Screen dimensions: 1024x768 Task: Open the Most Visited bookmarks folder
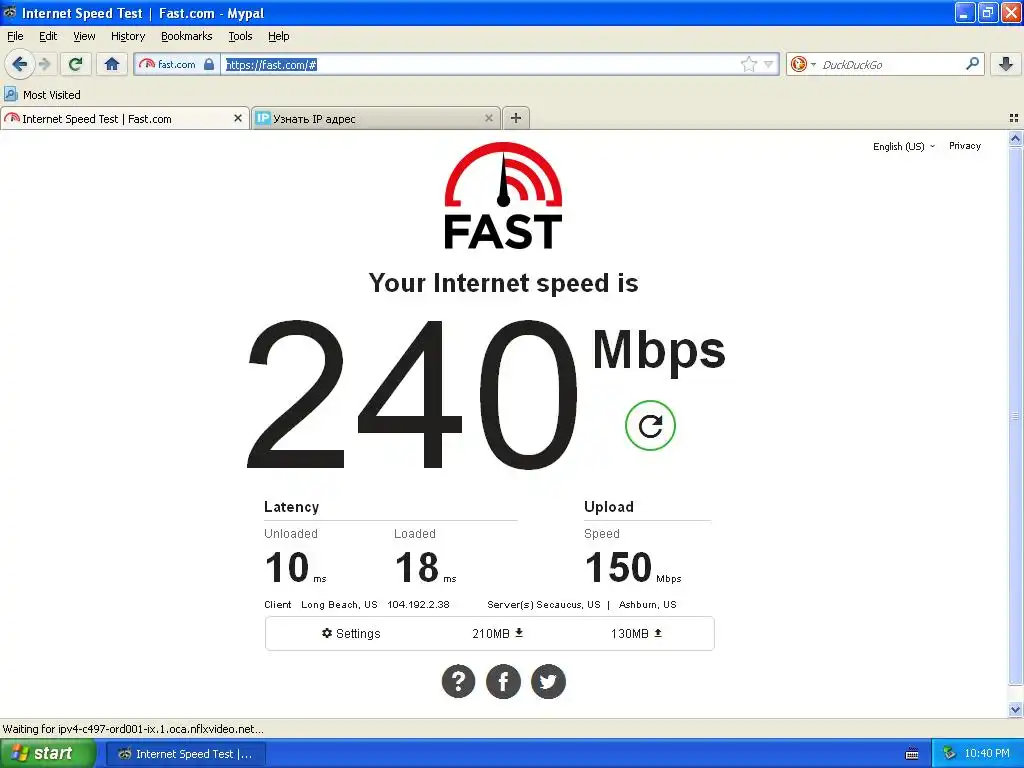pos(42,95)
